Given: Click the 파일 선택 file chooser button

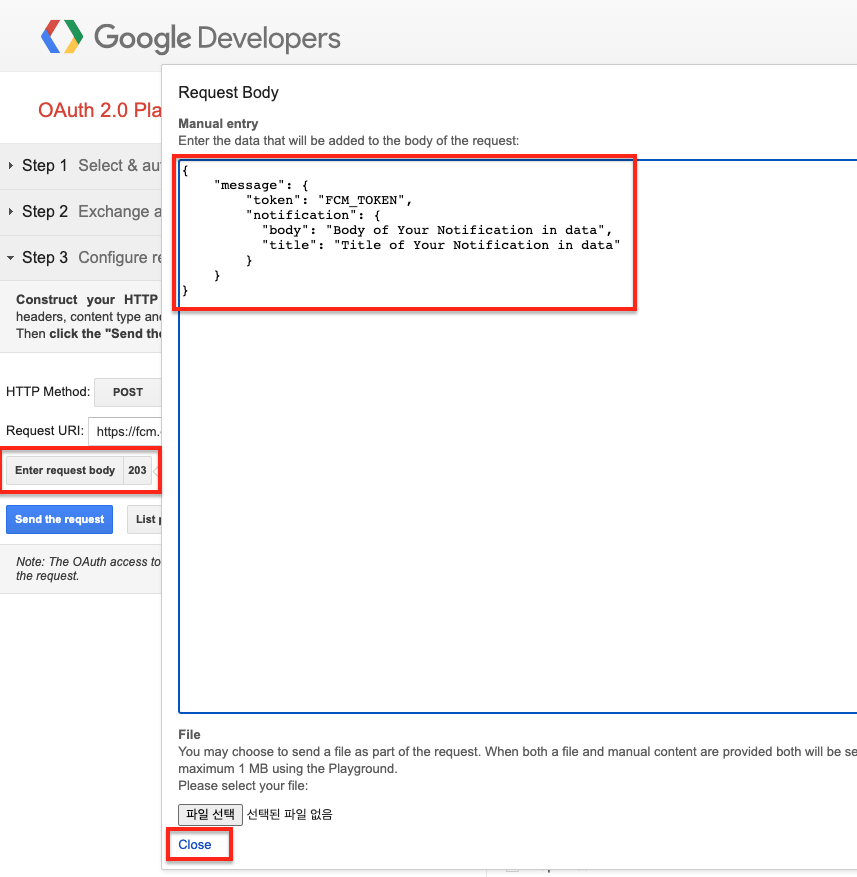Looking at the screenshot, I should click(x=210, y=814).
